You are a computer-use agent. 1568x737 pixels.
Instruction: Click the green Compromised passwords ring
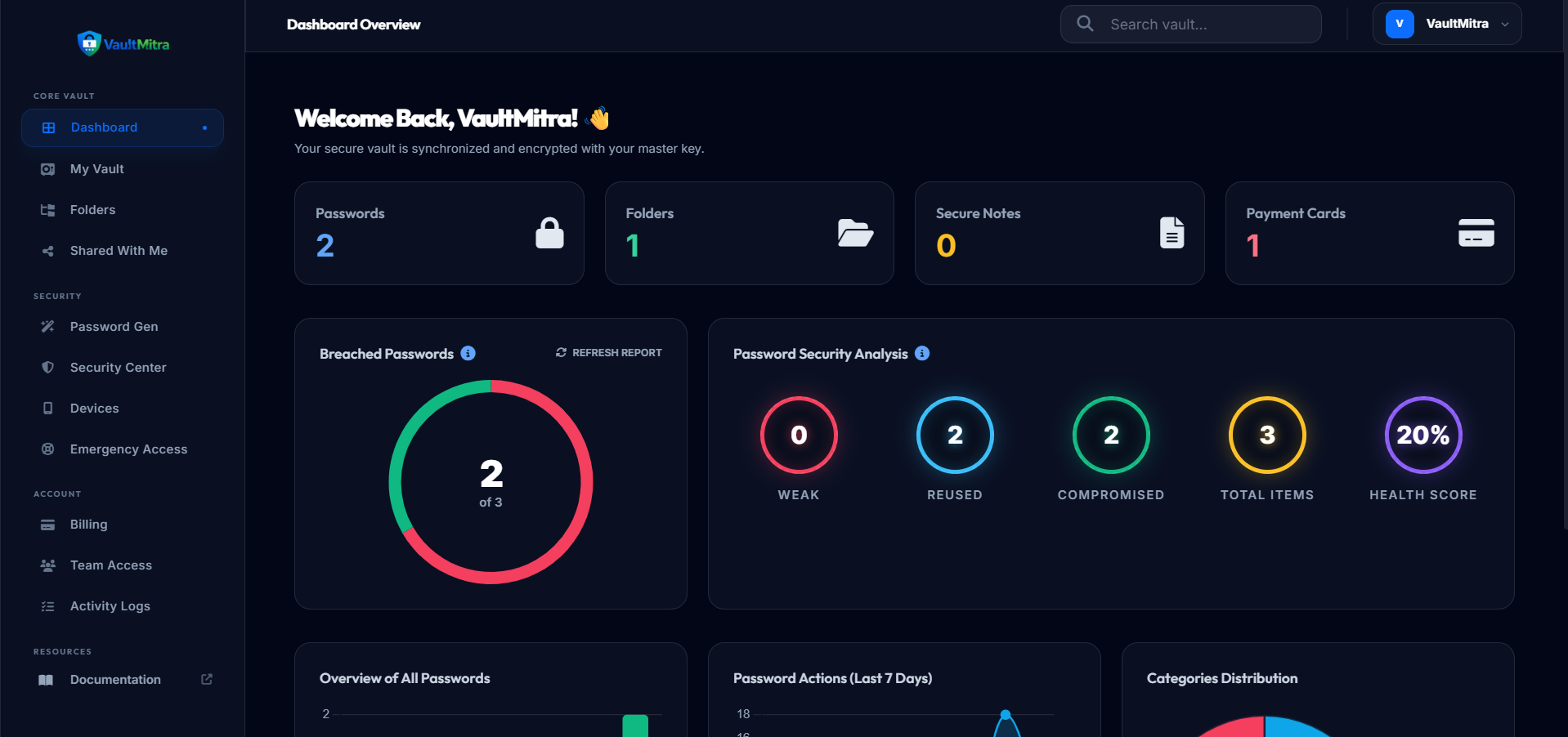point(1111,435)
